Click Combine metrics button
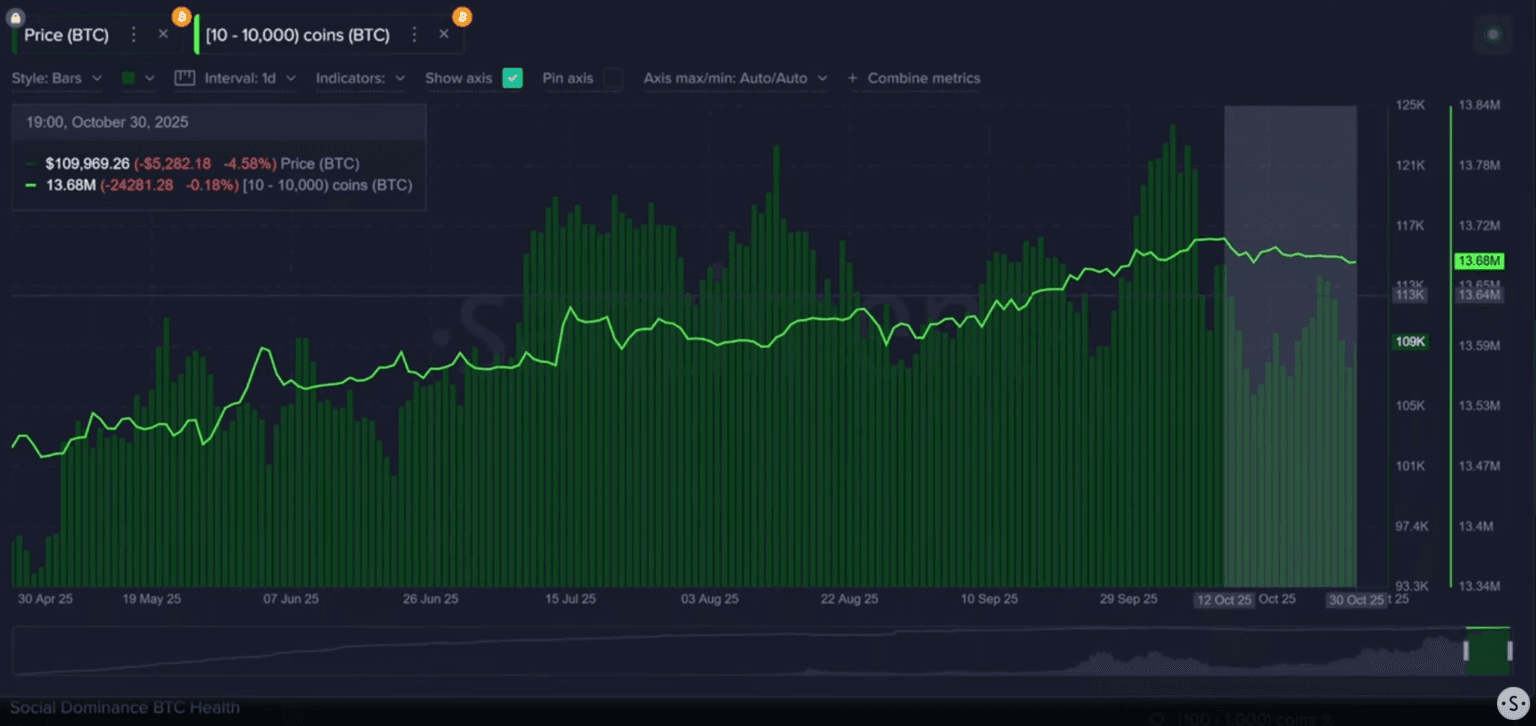The image size is (1536, 726). (x=914, y=78)
